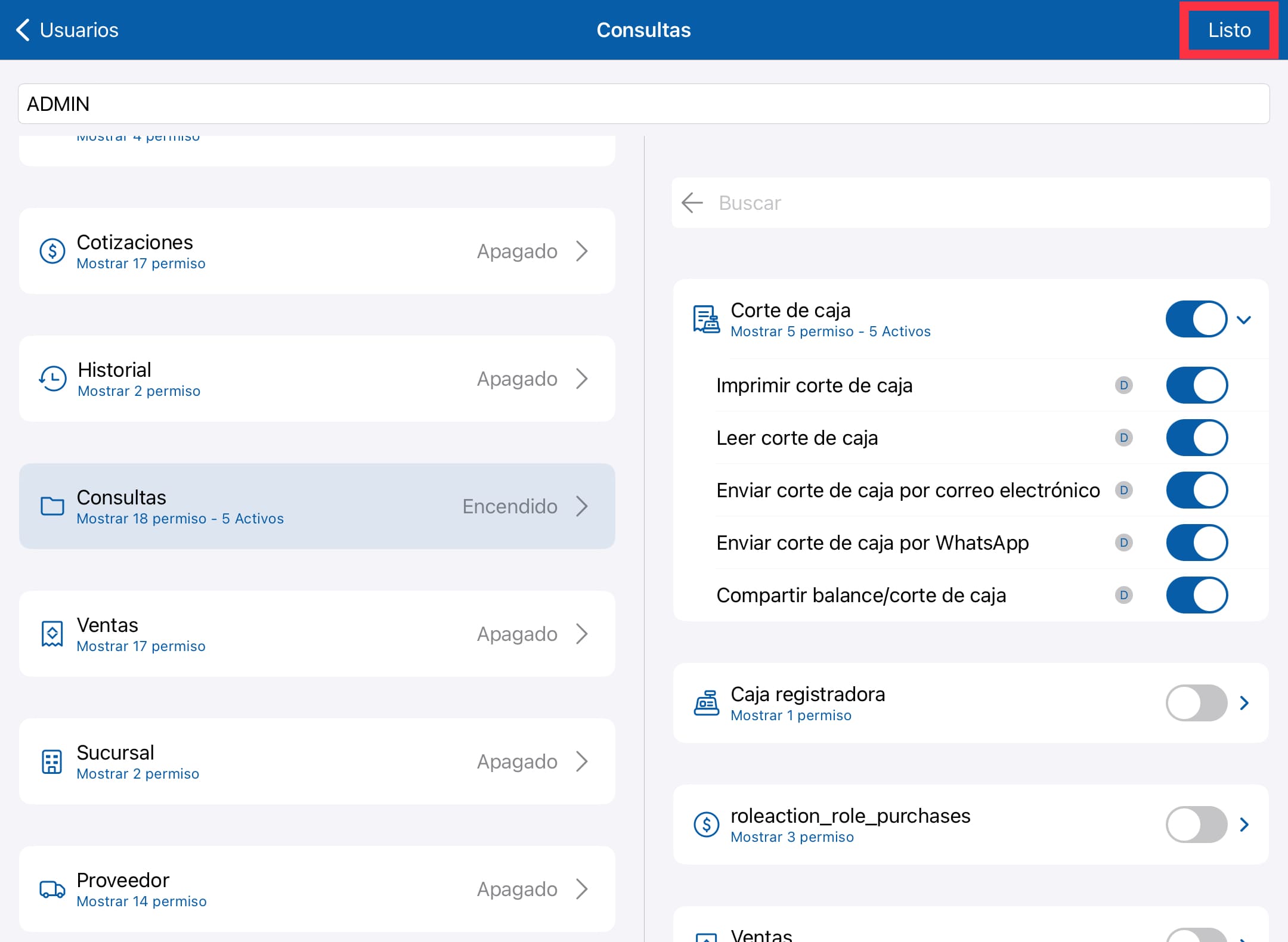The image size is (1288, 942).
Task: Tap Mostrar 14 permiso under Proveedor
Action: coord(141,901)
